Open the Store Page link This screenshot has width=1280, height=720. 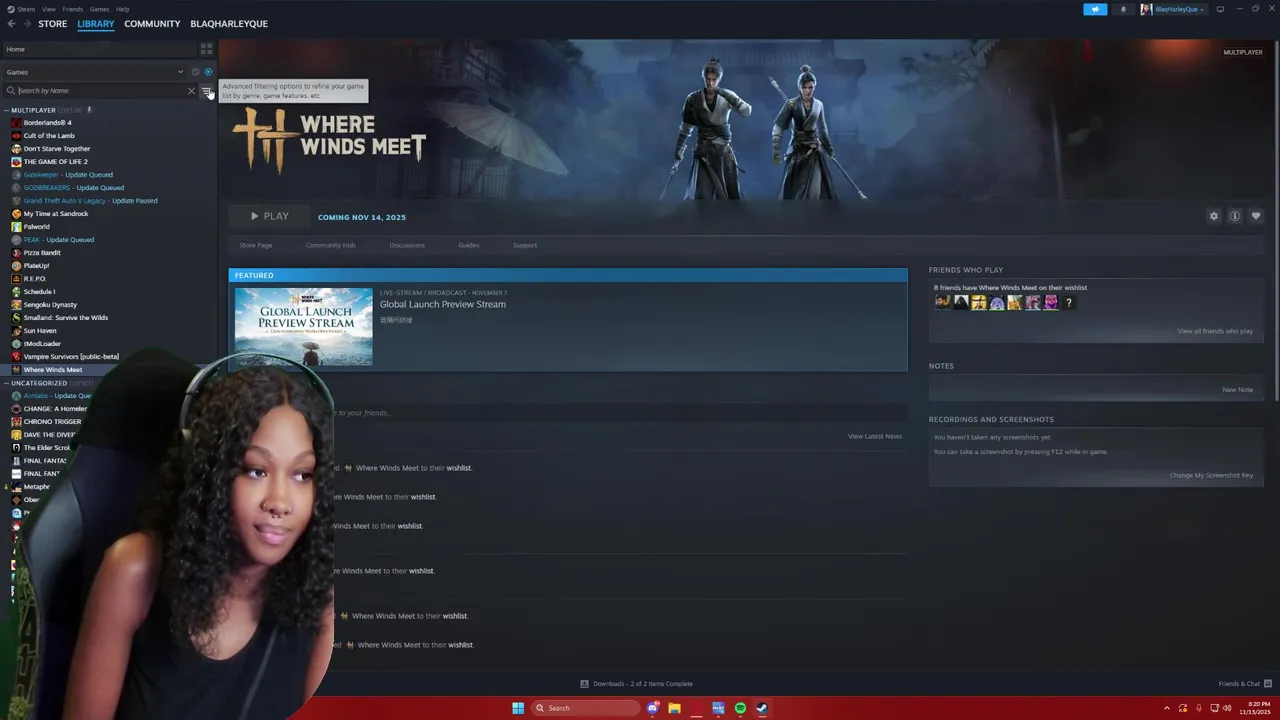coord(256,245)
